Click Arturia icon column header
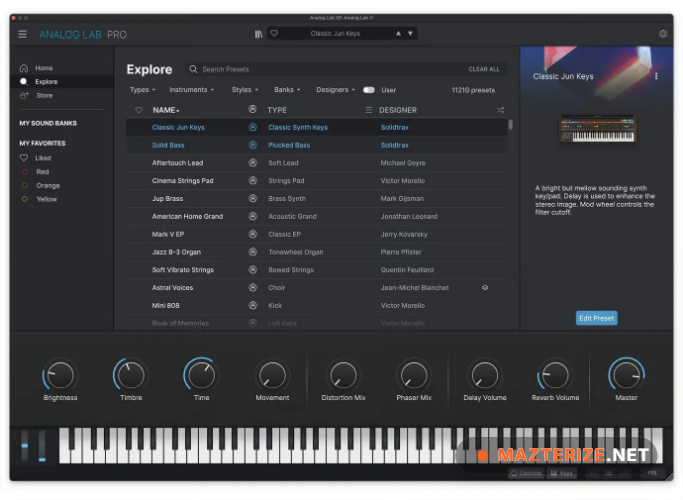The width and height of the screenshot is (683, 500). coord(252,110)
